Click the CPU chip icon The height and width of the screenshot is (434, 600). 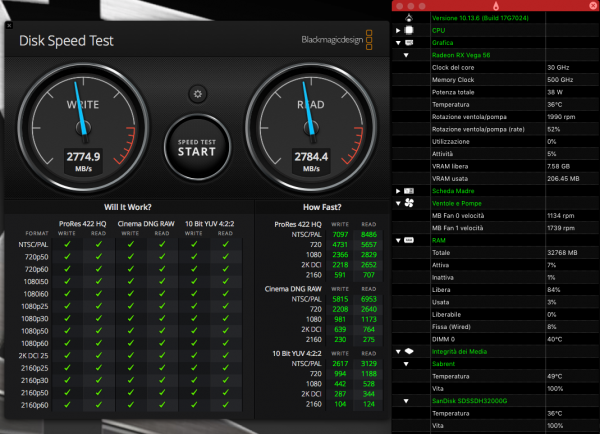(409, 31)
